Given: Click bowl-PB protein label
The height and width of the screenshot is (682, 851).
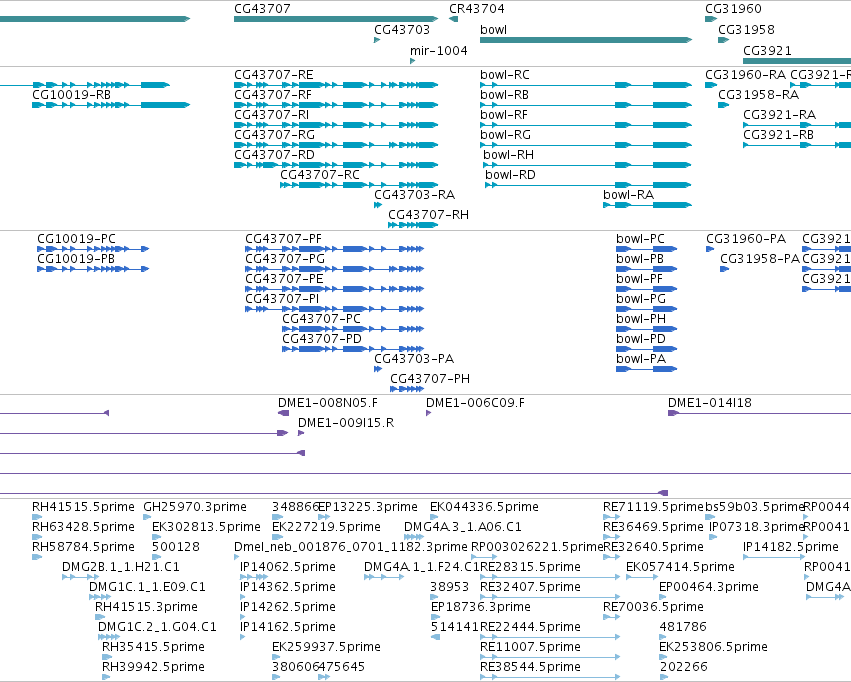Looking at the screenshot, I should click(x=640, y=259).
